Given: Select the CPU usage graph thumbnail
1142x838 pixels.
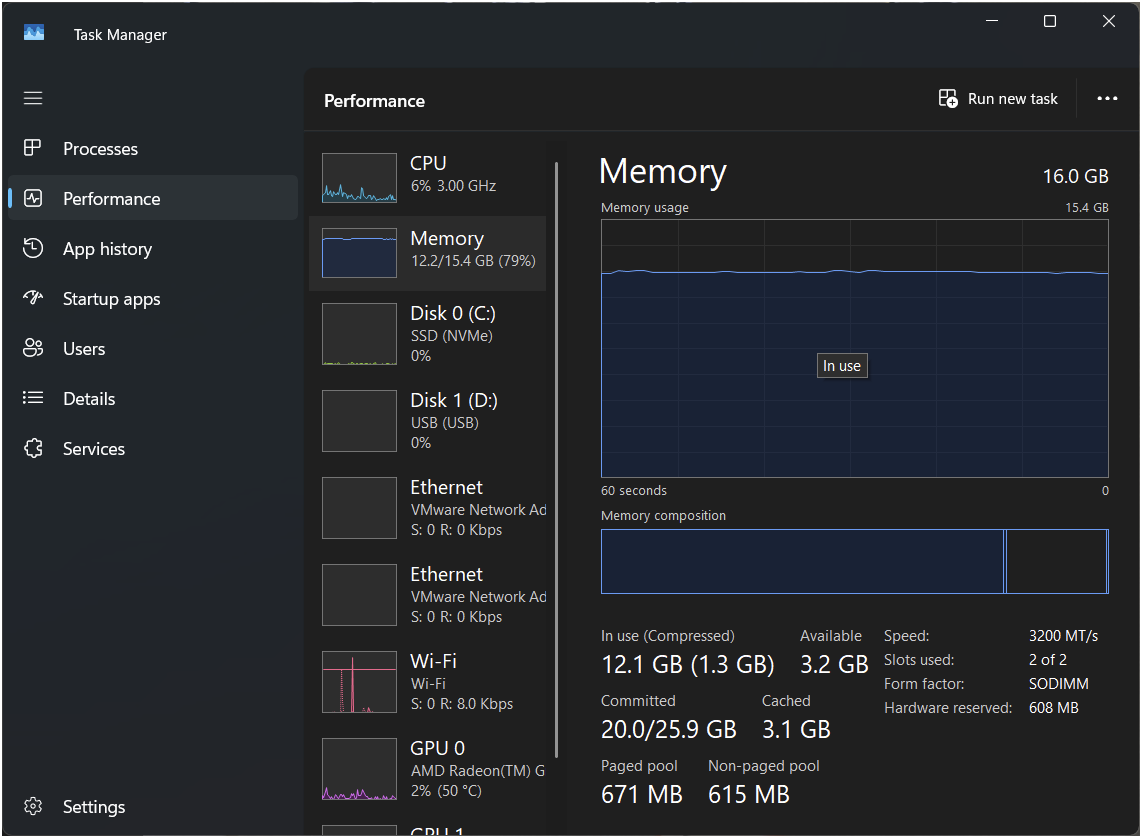Looking at the screenshot, I should tap(359, 178).
